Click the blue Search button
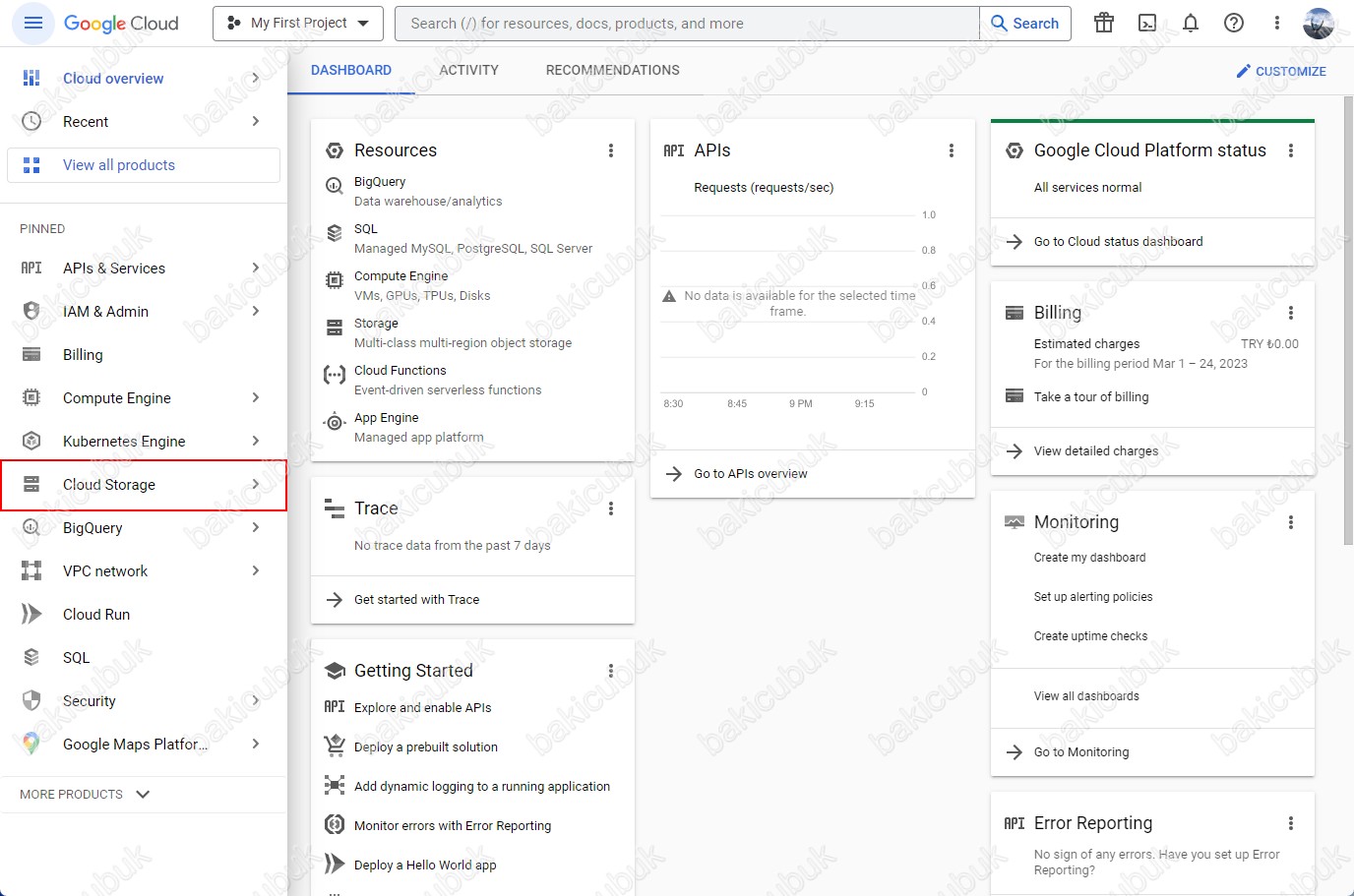Viewport: 1354px width, 896px height. click(x=1025, y=23)
